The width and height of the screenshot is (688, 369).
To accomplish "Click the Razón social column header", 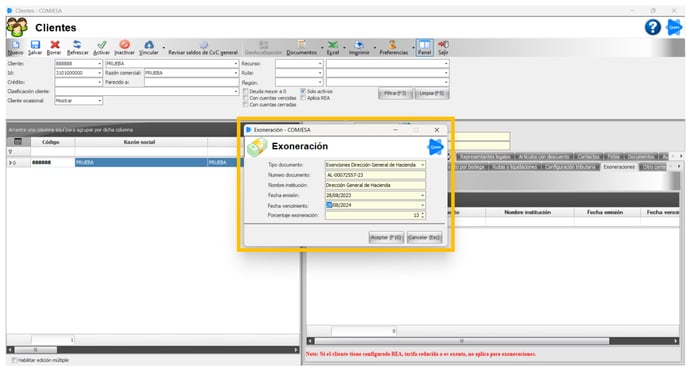I will coord(140,142).
